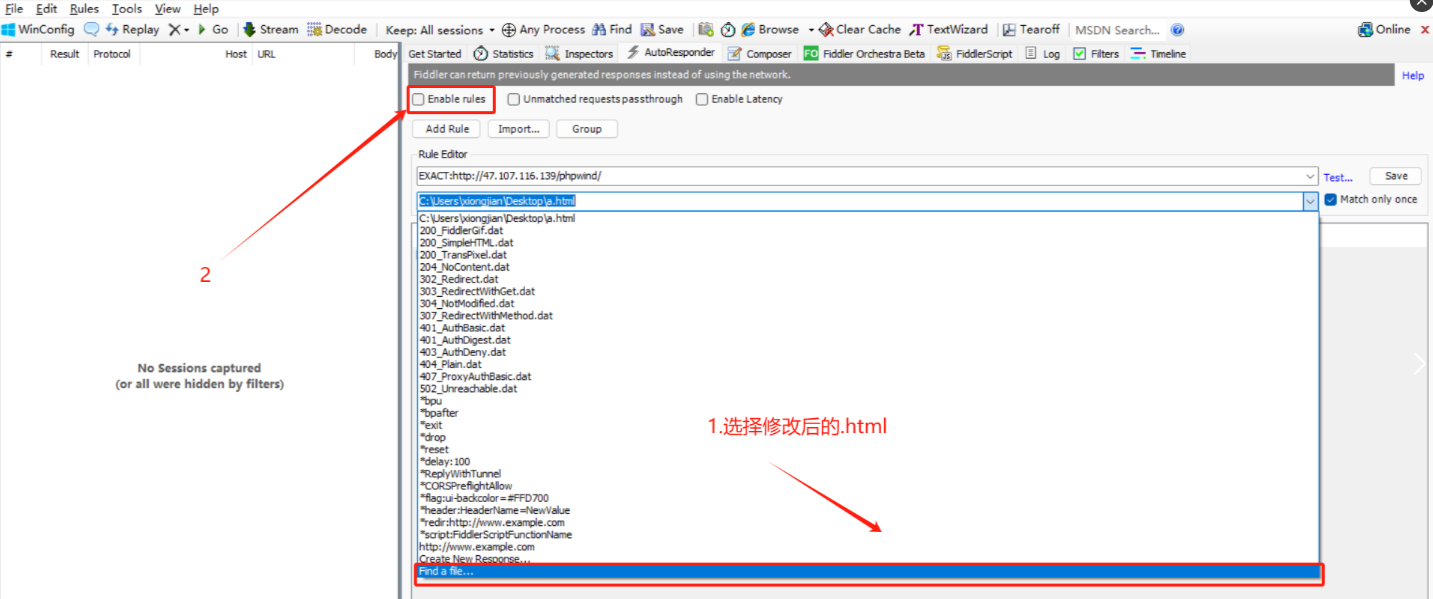Open the TextWizard tool
This screenshot has height=599, width=1433.
pyautogui.click(x=948, y=30)
